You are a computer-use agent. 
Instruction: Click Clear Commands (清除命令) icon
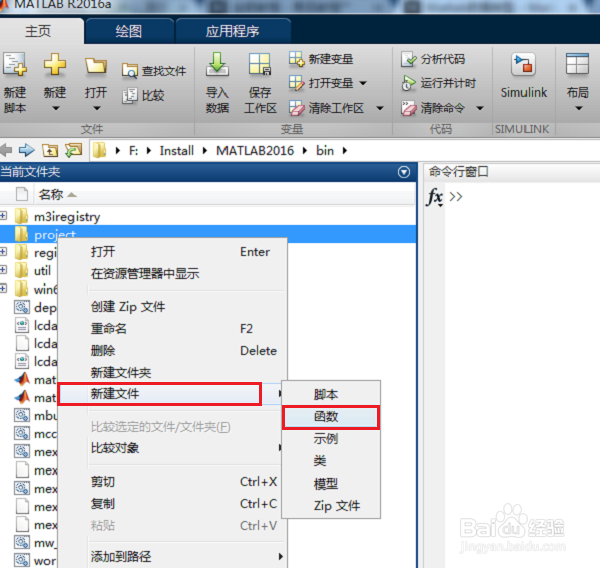click(409, 108)
